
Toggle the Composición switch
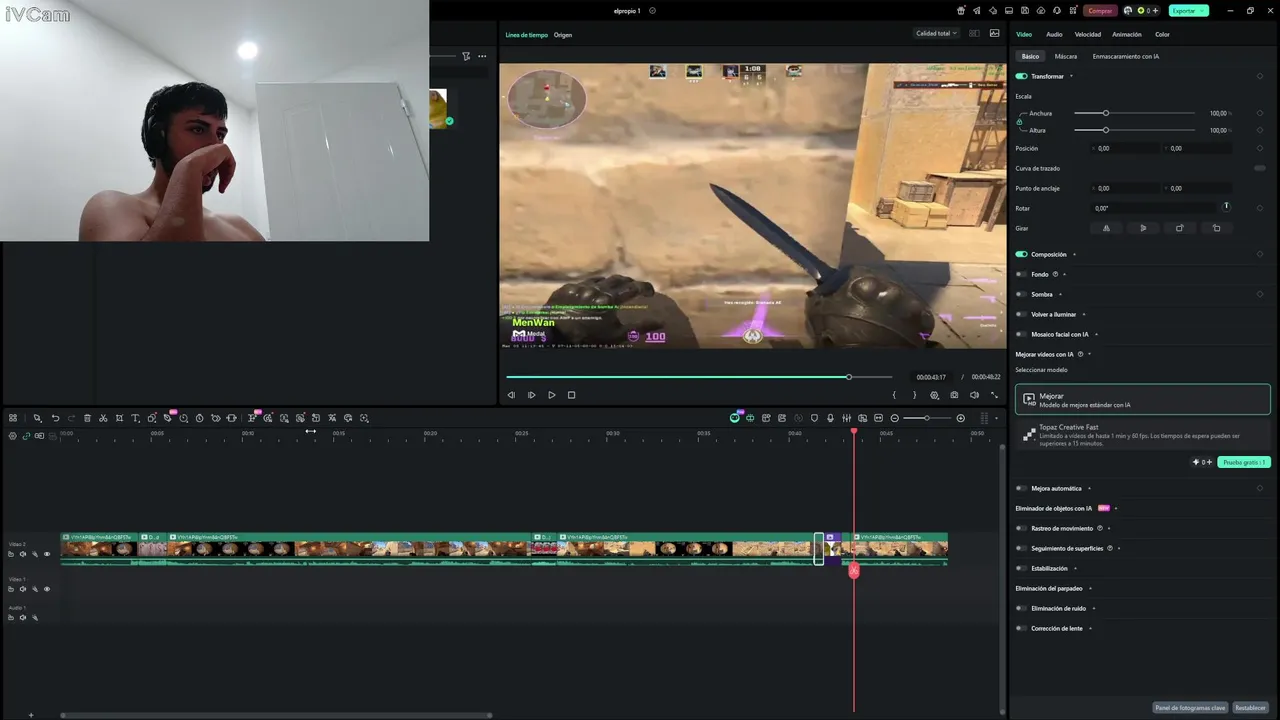[1021, 254]
